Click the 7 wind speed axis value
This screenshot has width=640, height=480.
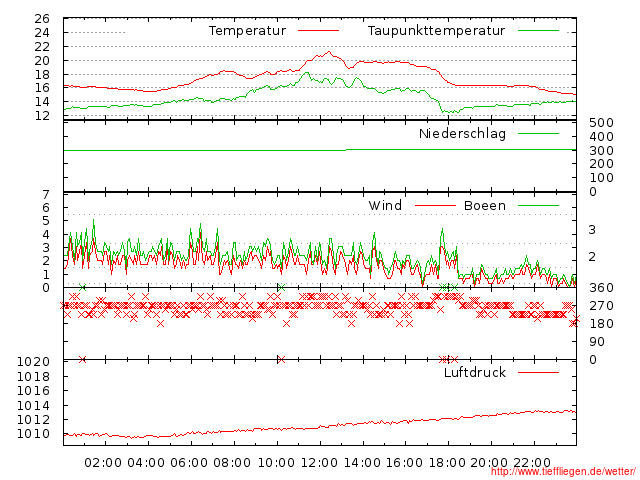[x=46, y=194]
